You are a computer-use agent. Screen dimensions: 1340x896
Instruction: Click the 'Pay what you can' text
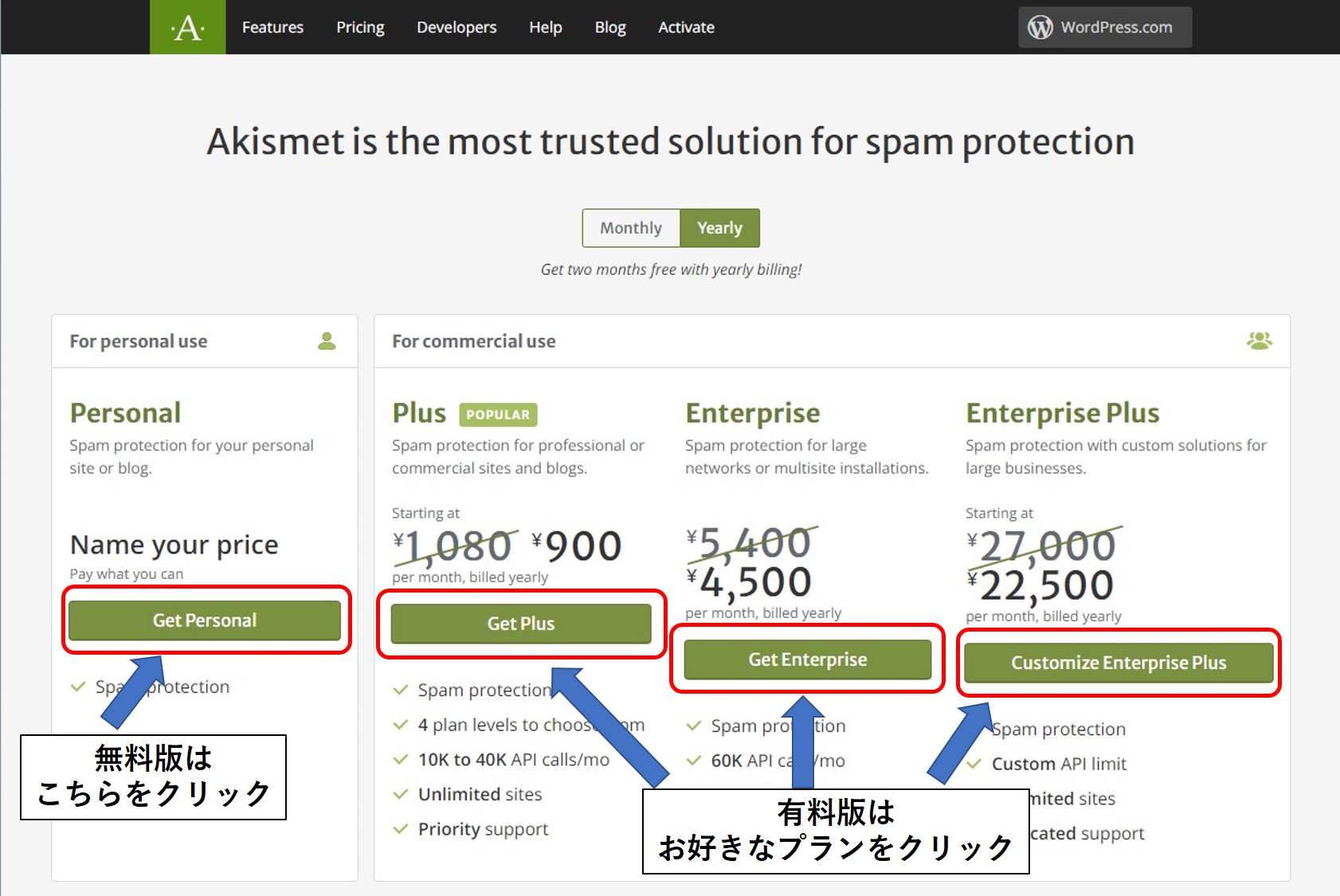click(x=127, y=574)
